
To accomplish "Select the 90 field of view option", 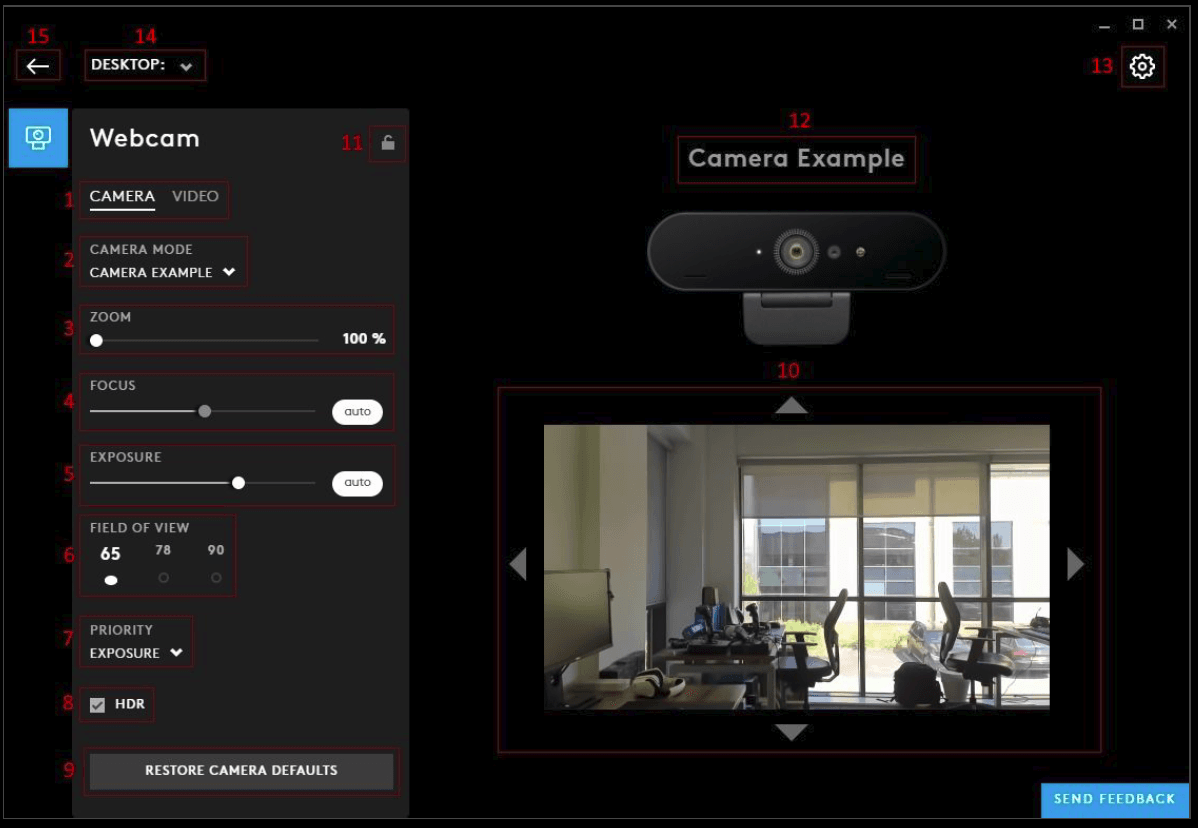I will pyautogui.click(x=216, y=577).
